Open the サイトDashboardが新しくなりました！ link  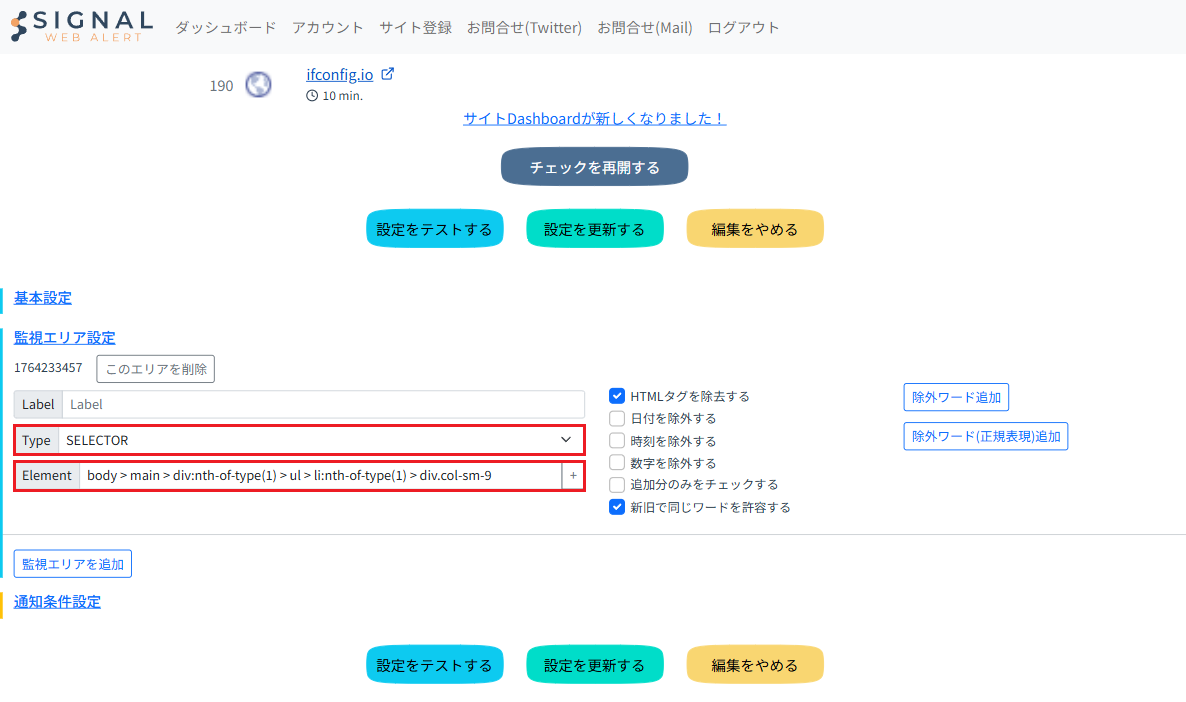tap(594, 119)
